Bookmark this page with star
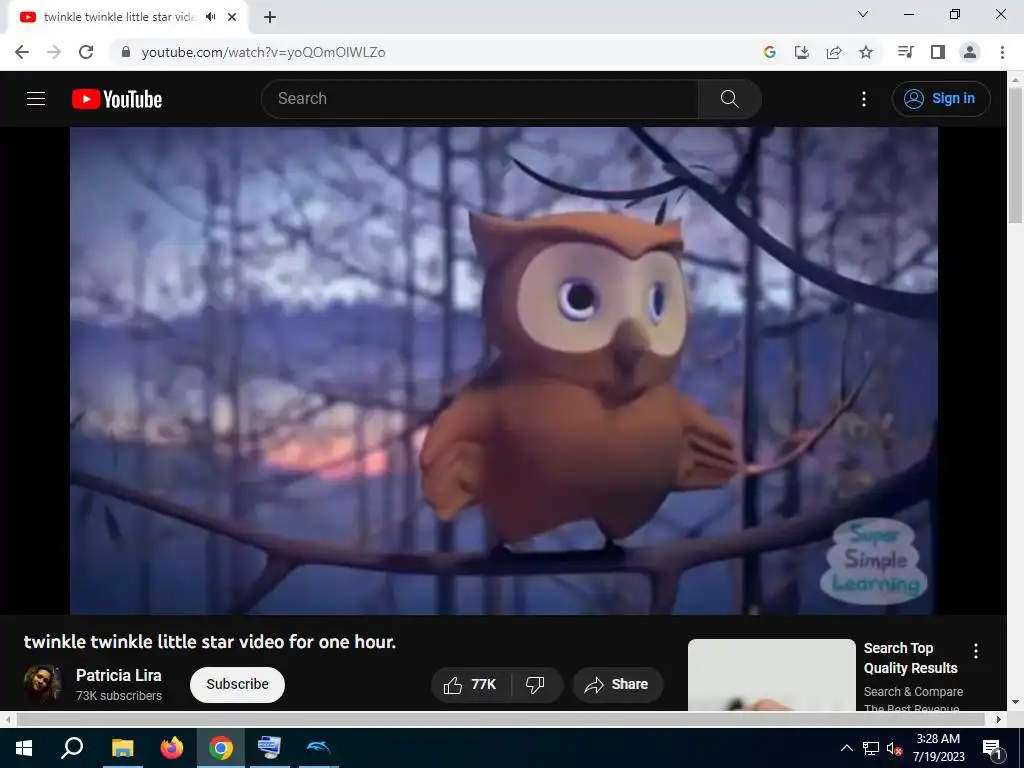This screenshot has height=768, width=1024. pos(866,52)
